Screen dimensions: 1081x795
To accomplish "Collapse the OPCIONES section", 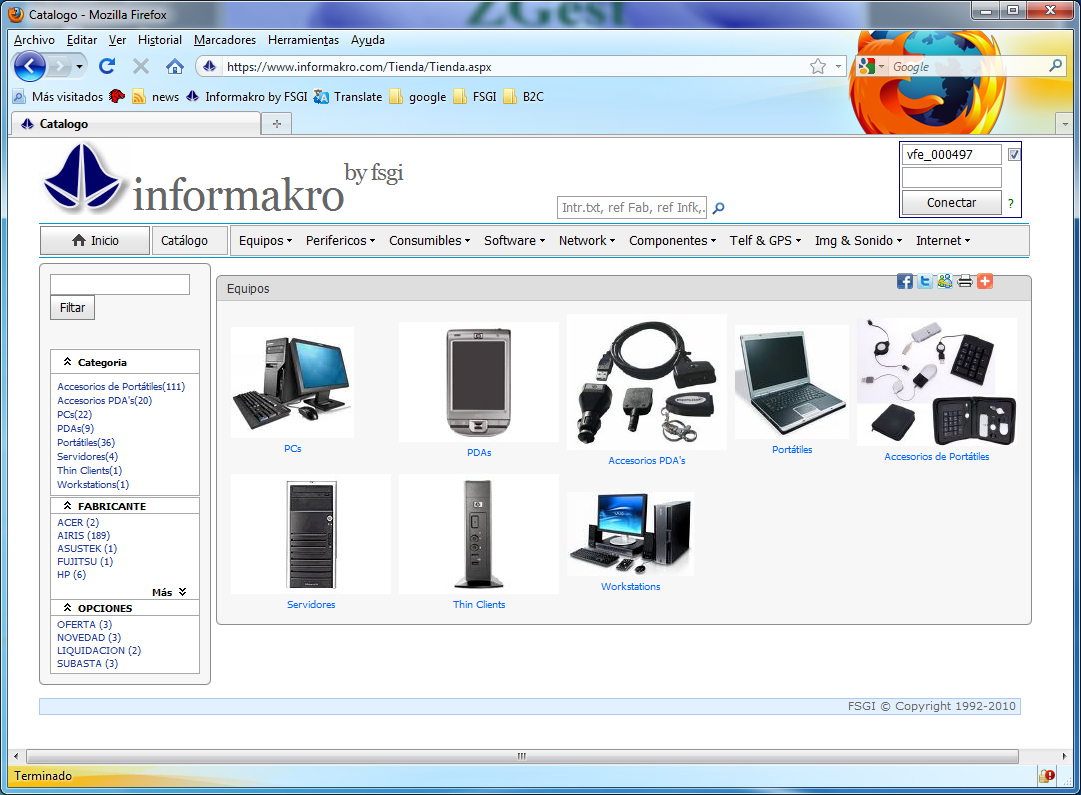I will pyautogui.click(x=68, y=607).
